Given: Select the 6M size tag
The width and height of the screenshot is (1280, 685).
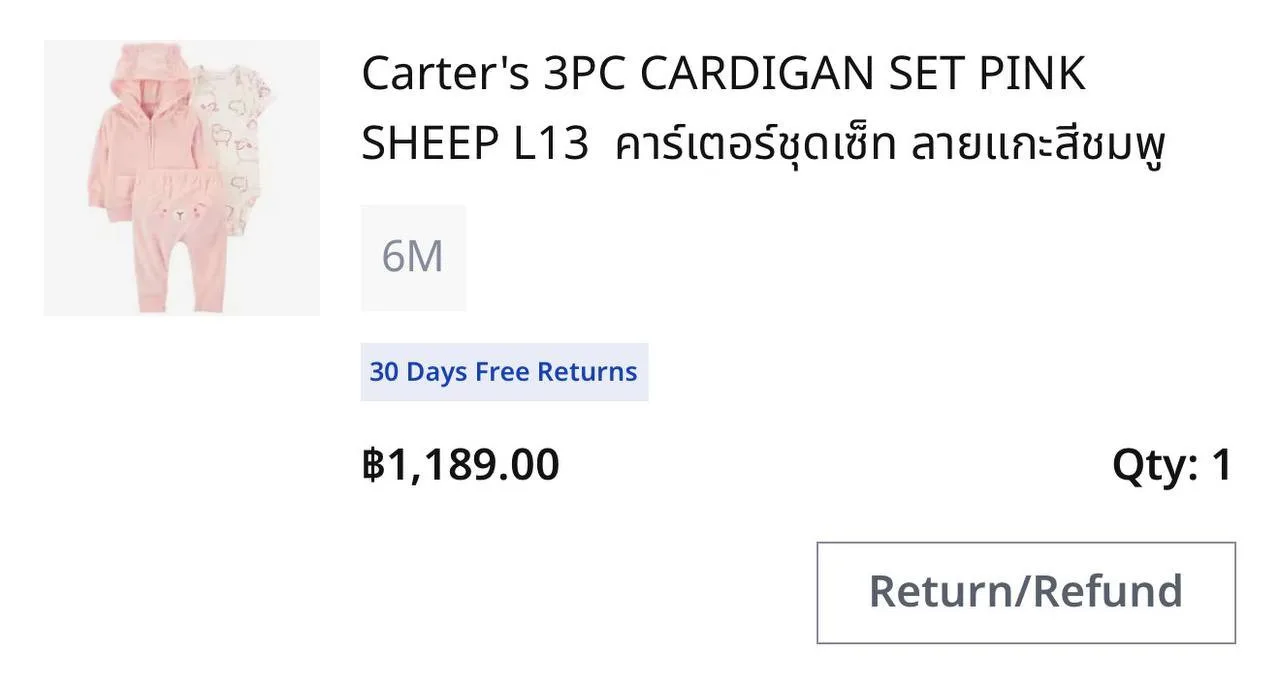Looking at the screenshot, I should (x=413, y=257).
